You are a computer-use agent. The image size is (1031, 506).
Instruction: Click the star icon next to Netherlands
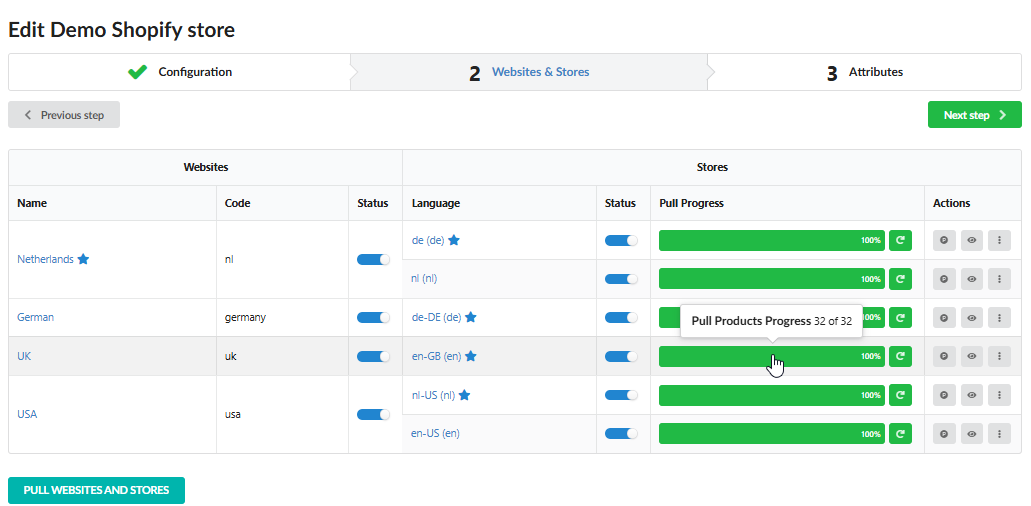coord(83,259)
